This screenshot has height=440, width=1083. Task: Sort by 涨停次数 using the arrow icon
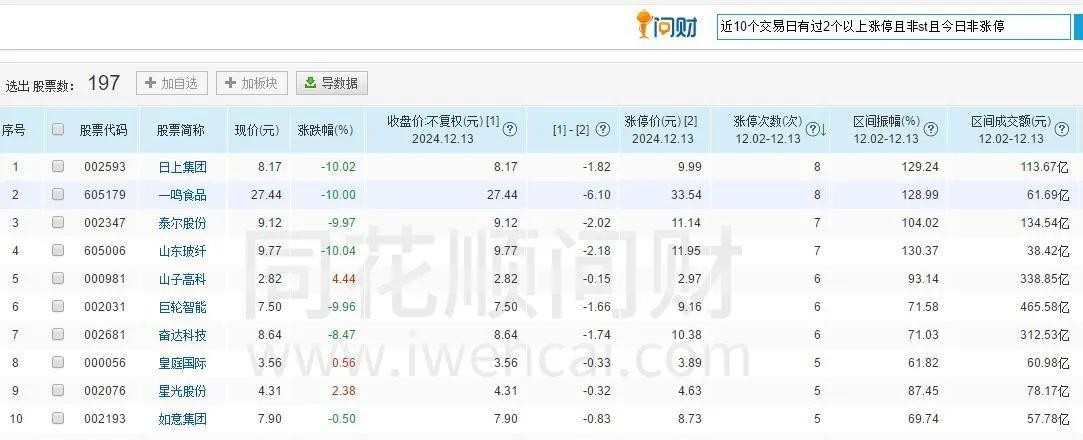(x=824, y=130)
